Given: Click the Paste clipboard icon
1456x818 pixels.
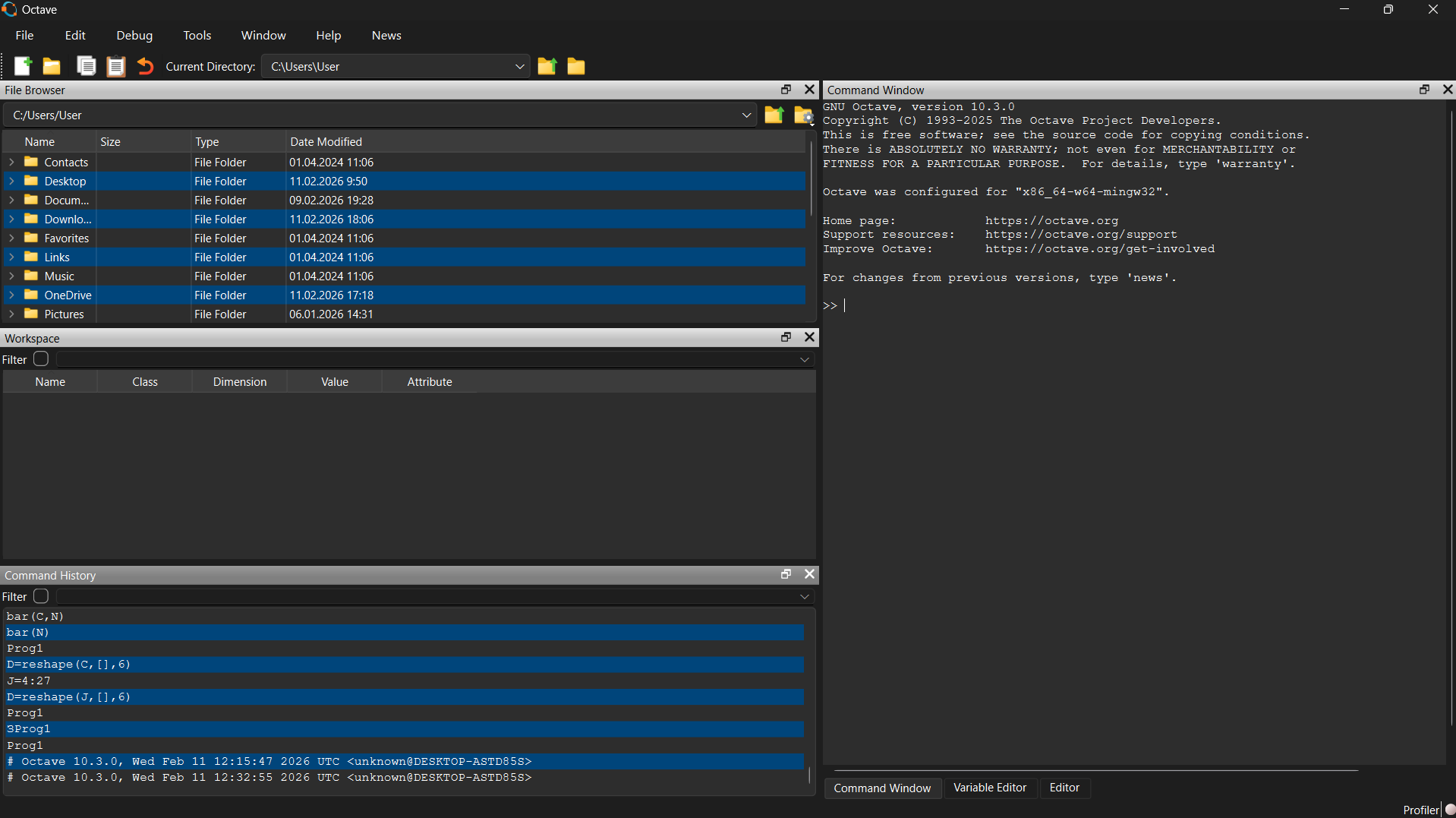Looking at the screenshot, I should tap(115, 67).
